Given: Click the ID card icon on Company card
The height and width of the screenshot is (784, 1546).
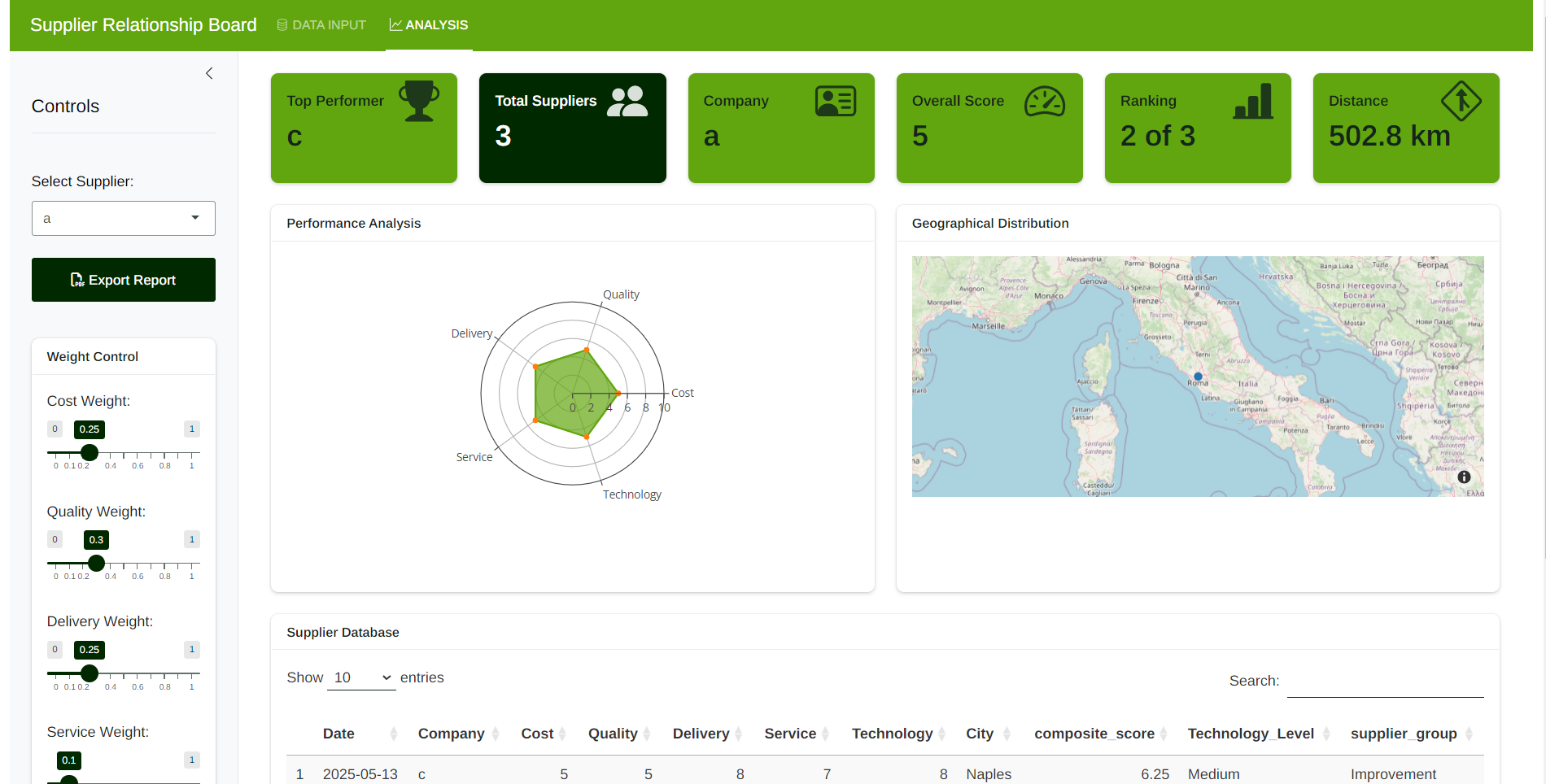Looking at the screenshot, I should click(x=836, y=101).
